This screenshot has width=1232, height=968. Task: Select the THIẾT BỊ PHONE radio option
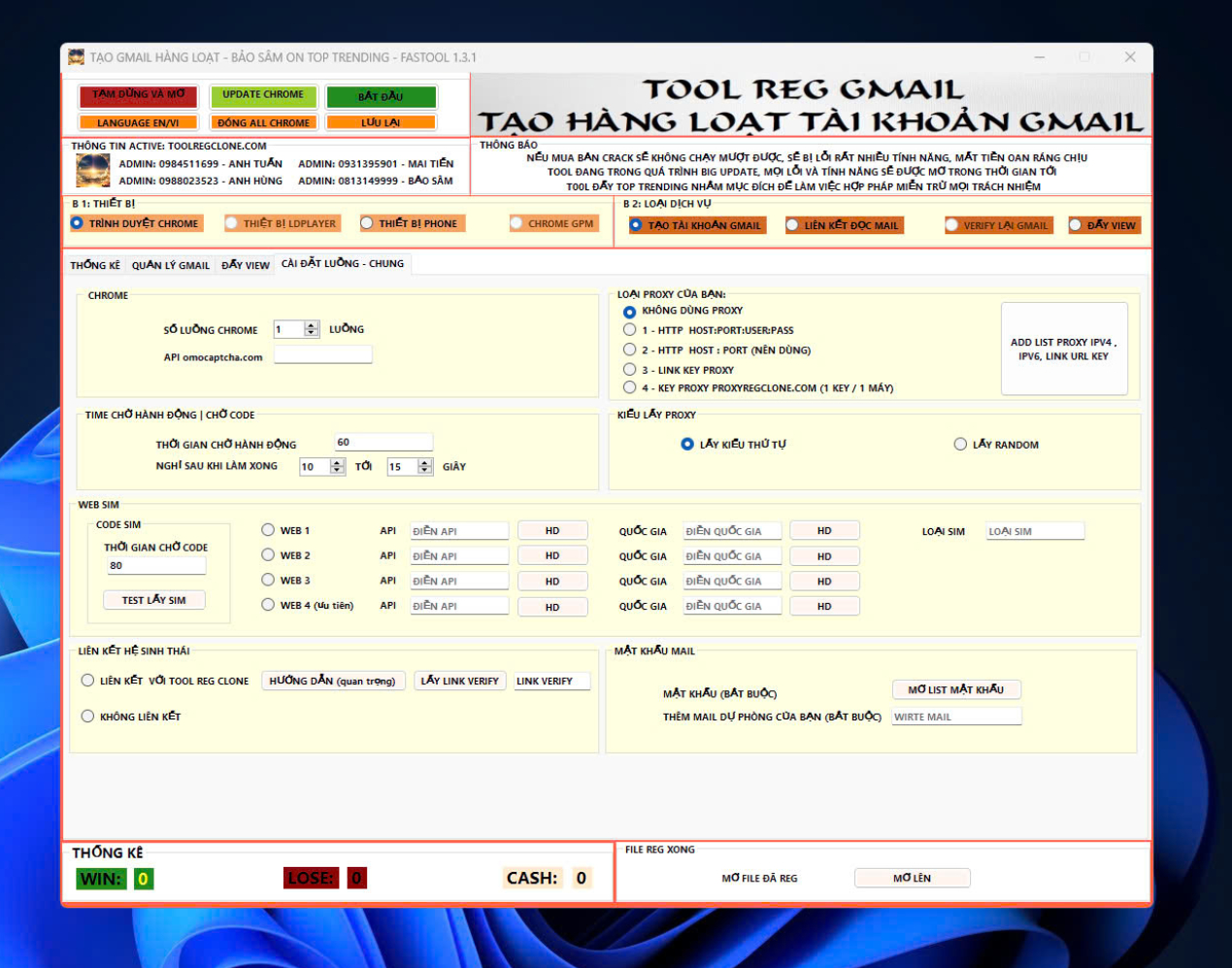pos(367,223)
